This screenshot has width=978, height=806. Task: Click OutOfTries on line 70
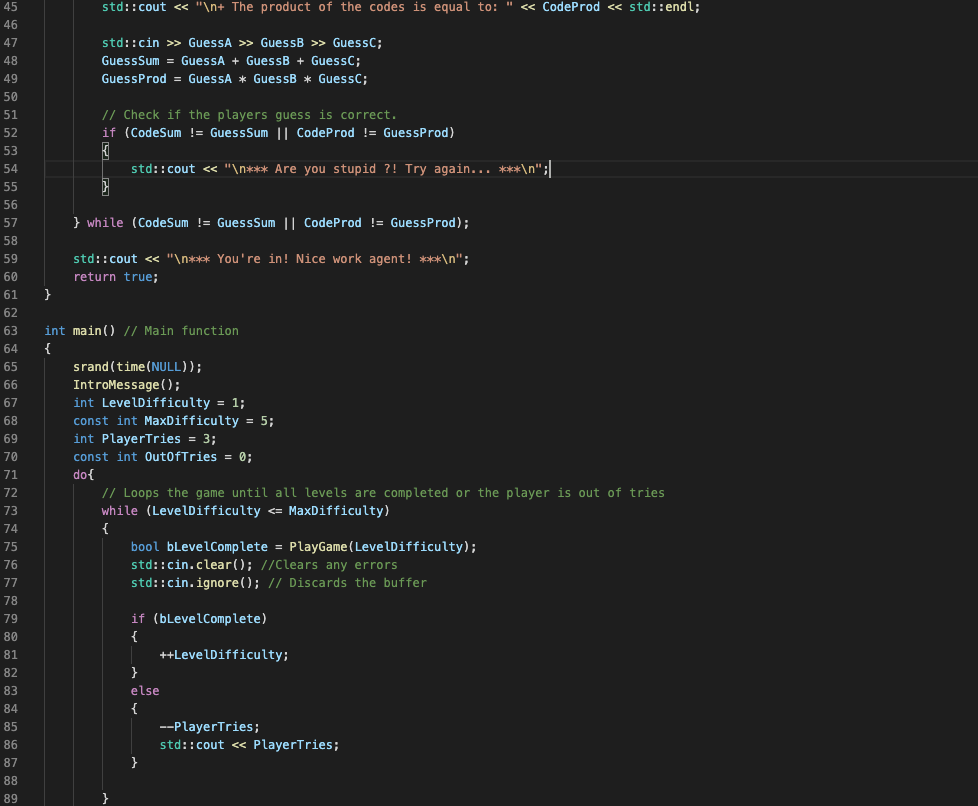(x=181, y=457)
